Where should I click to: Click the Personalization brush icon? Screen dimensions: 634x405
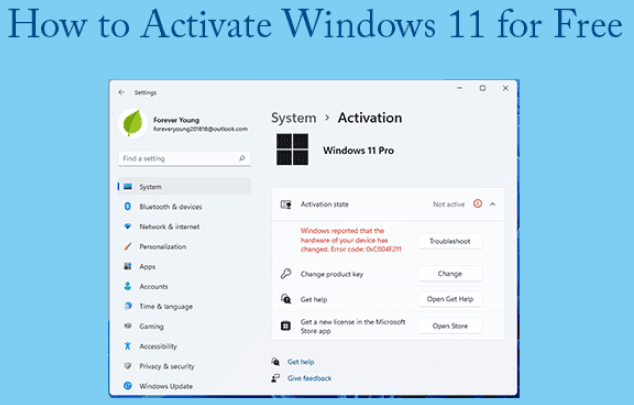tap(127, 246)
